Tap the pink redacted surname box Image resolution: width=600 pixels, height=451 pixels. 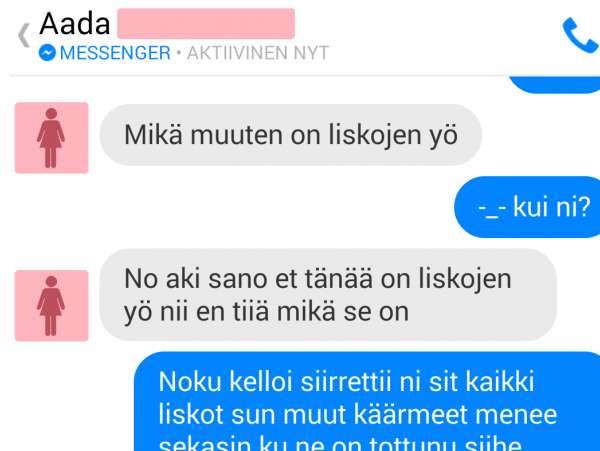click(x=206, y=24)
